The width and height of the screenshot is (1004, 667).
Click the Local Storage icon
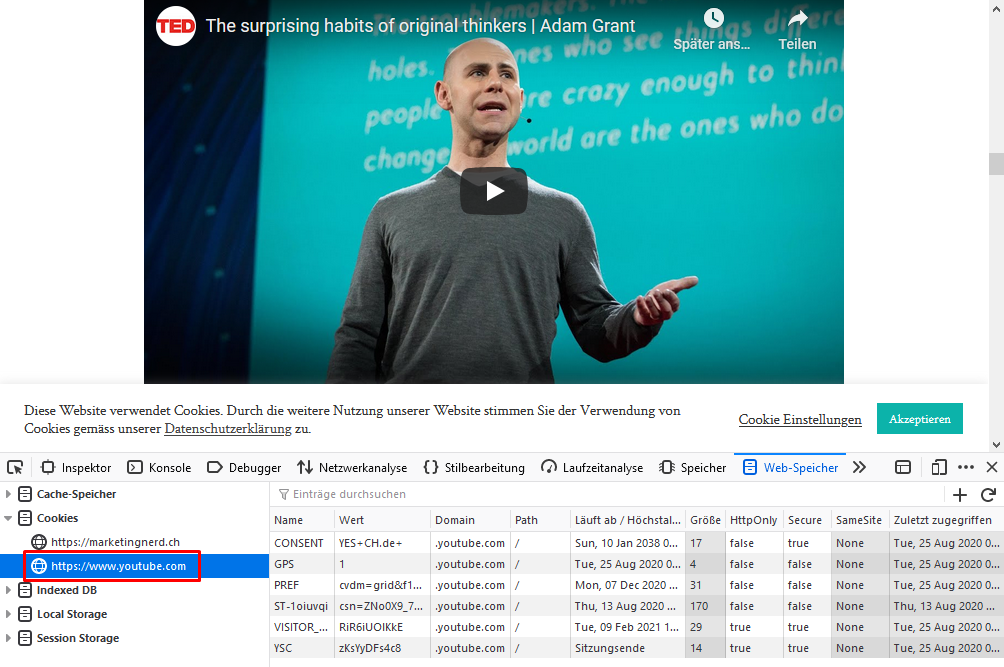tap(25, 614)
